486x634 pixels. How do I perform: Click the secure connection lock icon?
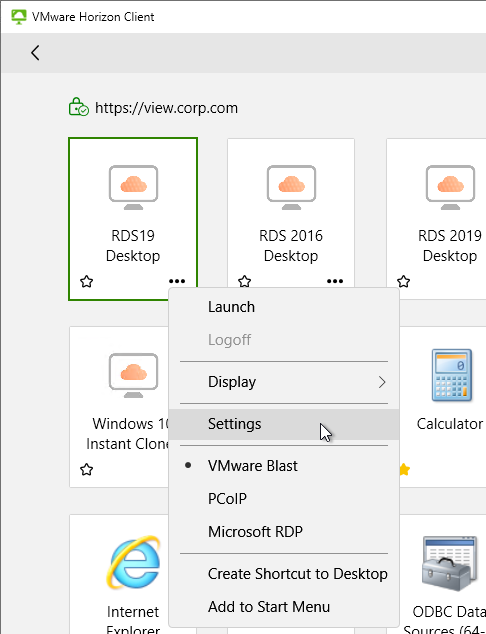point(78,107)
